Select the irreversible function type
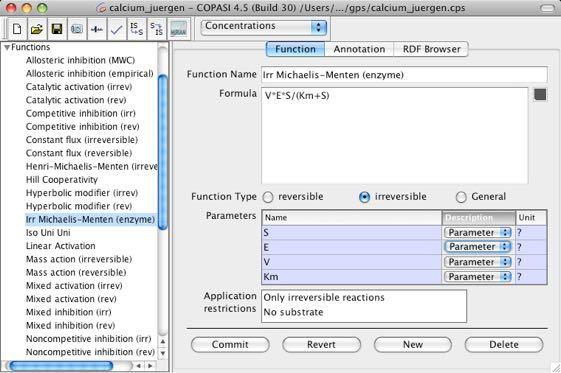The image size is (561, 373). tap(364, 197)
